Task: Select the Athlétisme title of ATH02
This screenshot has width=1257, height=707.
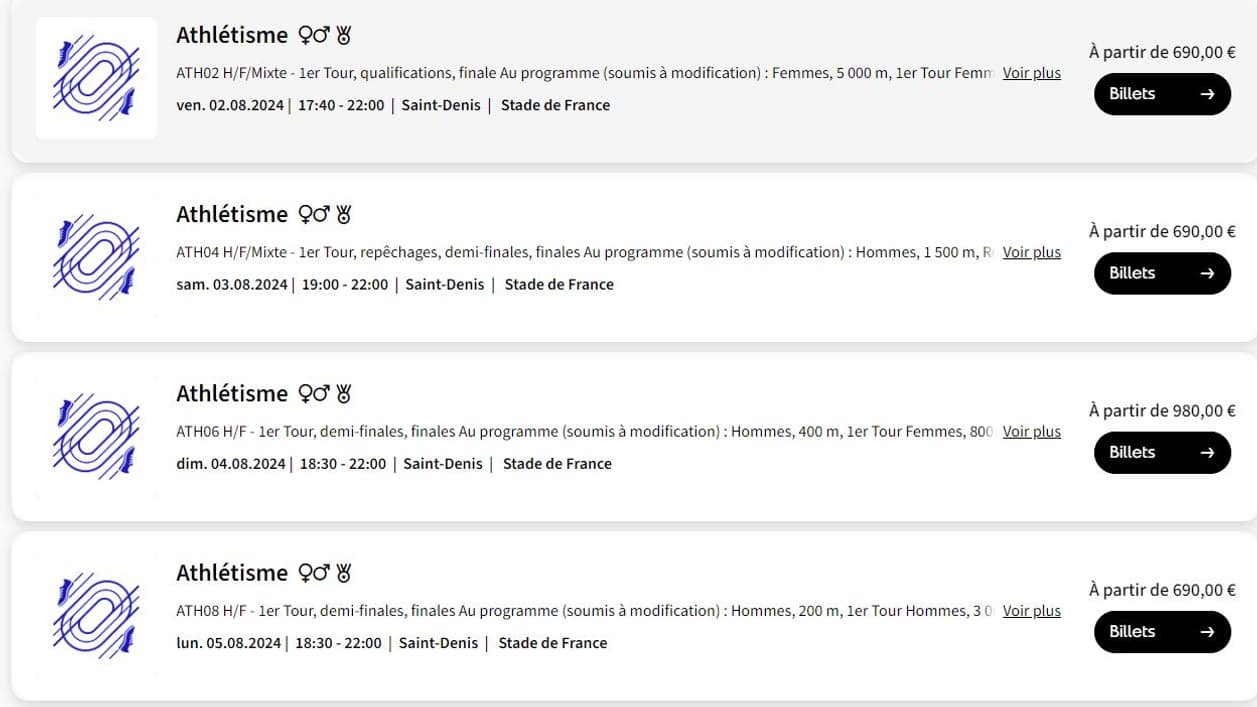Action: point(232,35)
